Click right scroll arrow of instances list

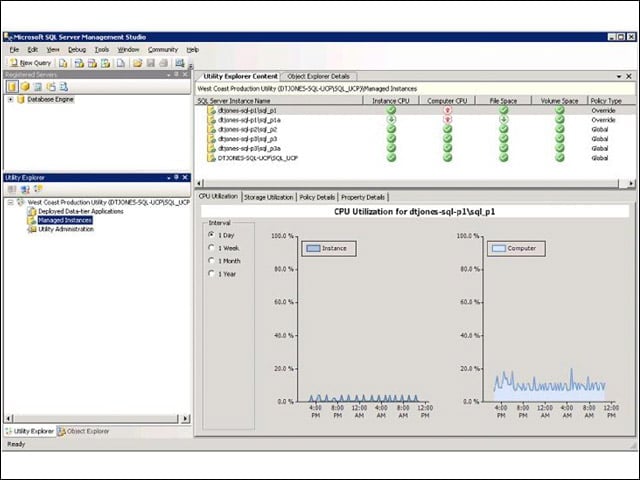pyautogui.click(x=631, y=184)
